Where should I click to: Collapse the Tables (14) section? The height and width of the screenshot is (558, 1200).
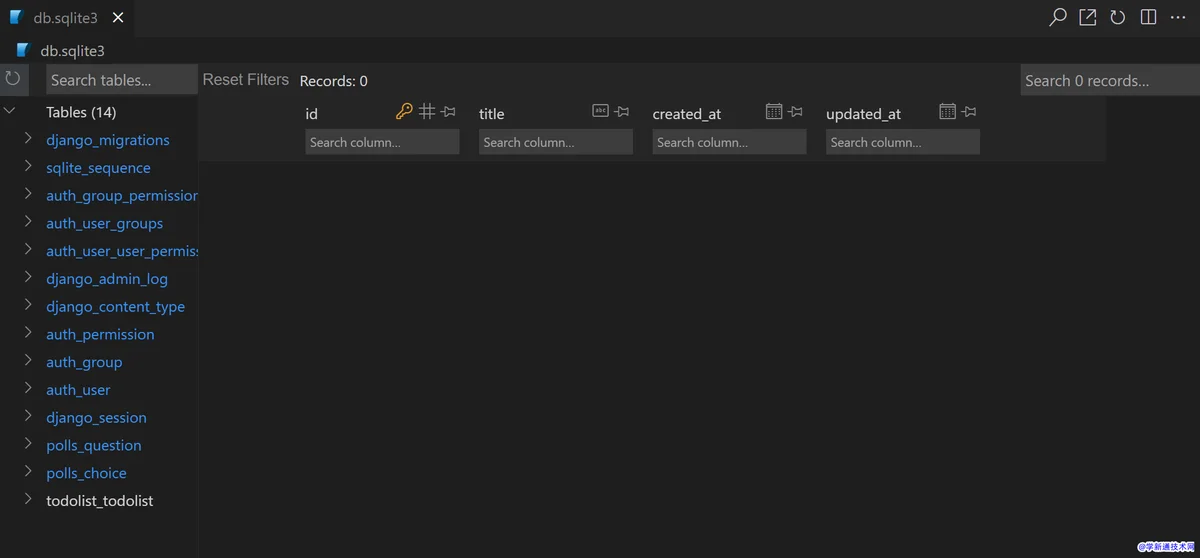[10, 112]
